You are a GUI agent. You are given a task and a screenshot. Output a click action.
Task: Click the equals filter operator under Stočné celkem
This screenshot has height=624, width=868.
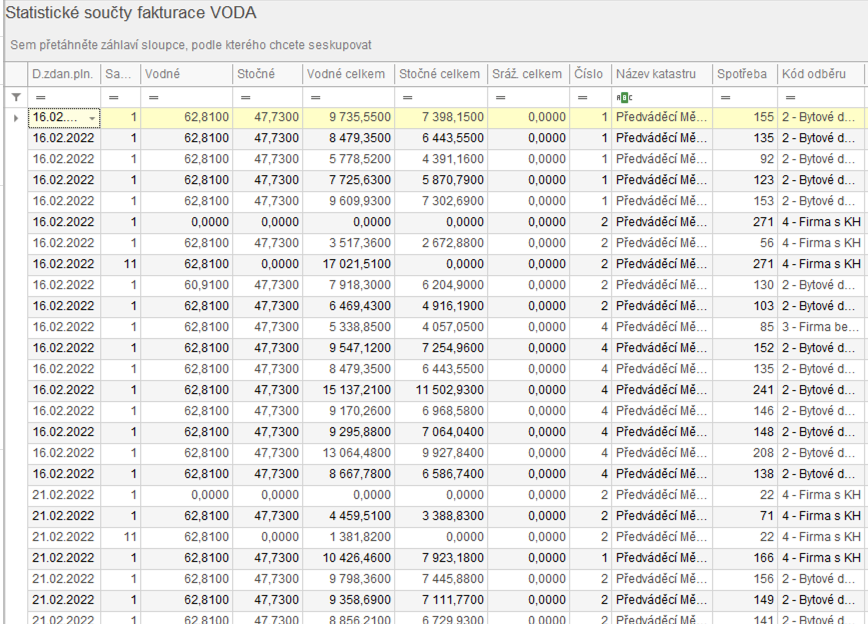(x=408, y=97)
